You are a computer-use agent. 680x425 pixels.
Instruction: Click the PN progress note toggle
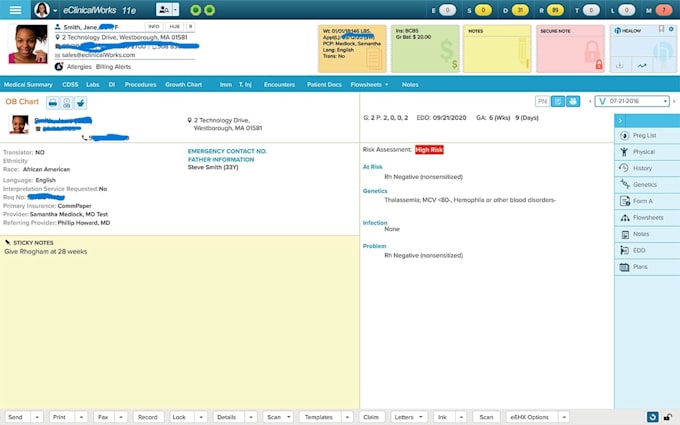(x=542, y=101)
